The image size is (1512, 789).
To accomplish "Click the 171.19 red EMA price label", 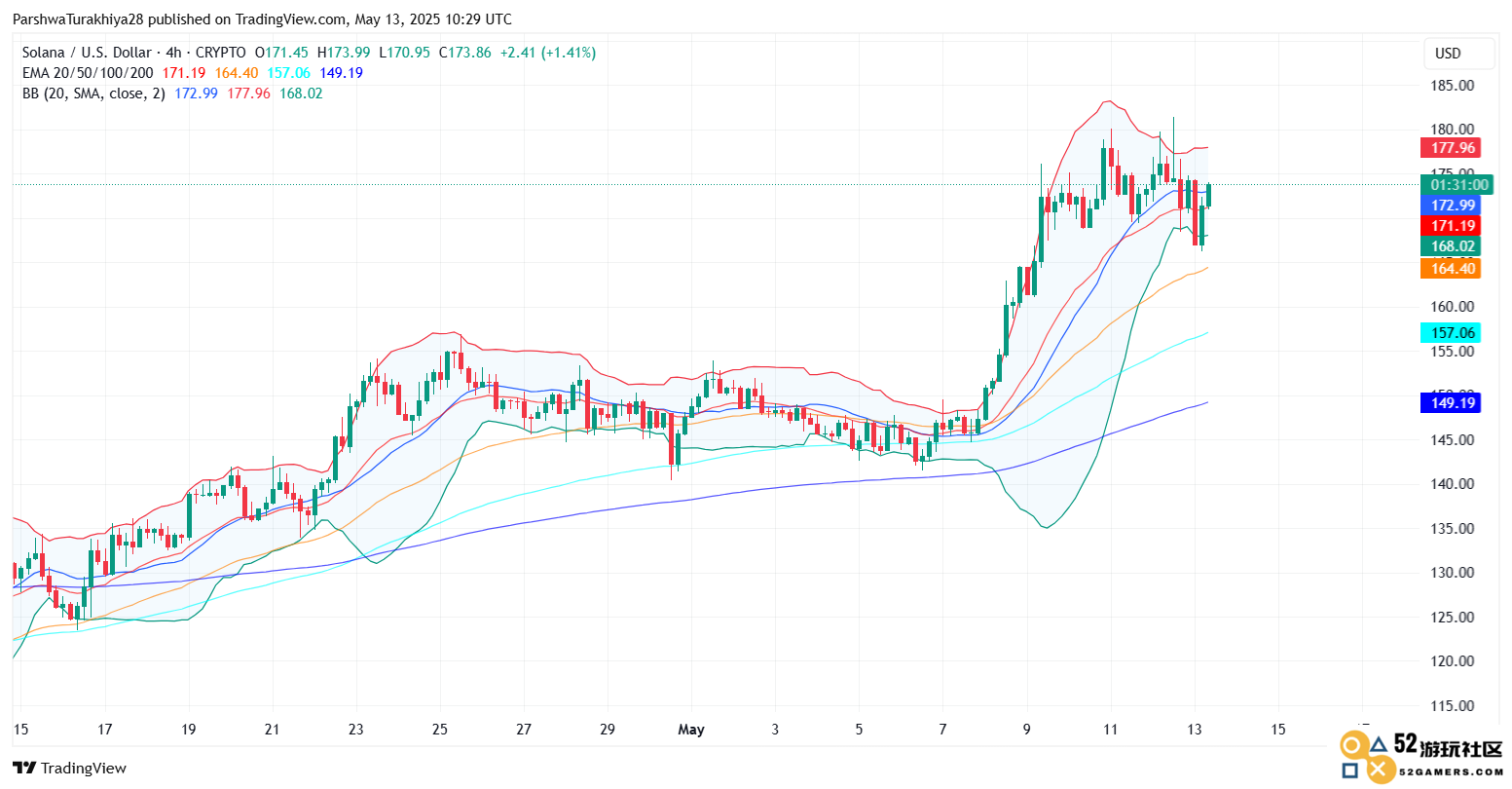I will (1450, 225).
